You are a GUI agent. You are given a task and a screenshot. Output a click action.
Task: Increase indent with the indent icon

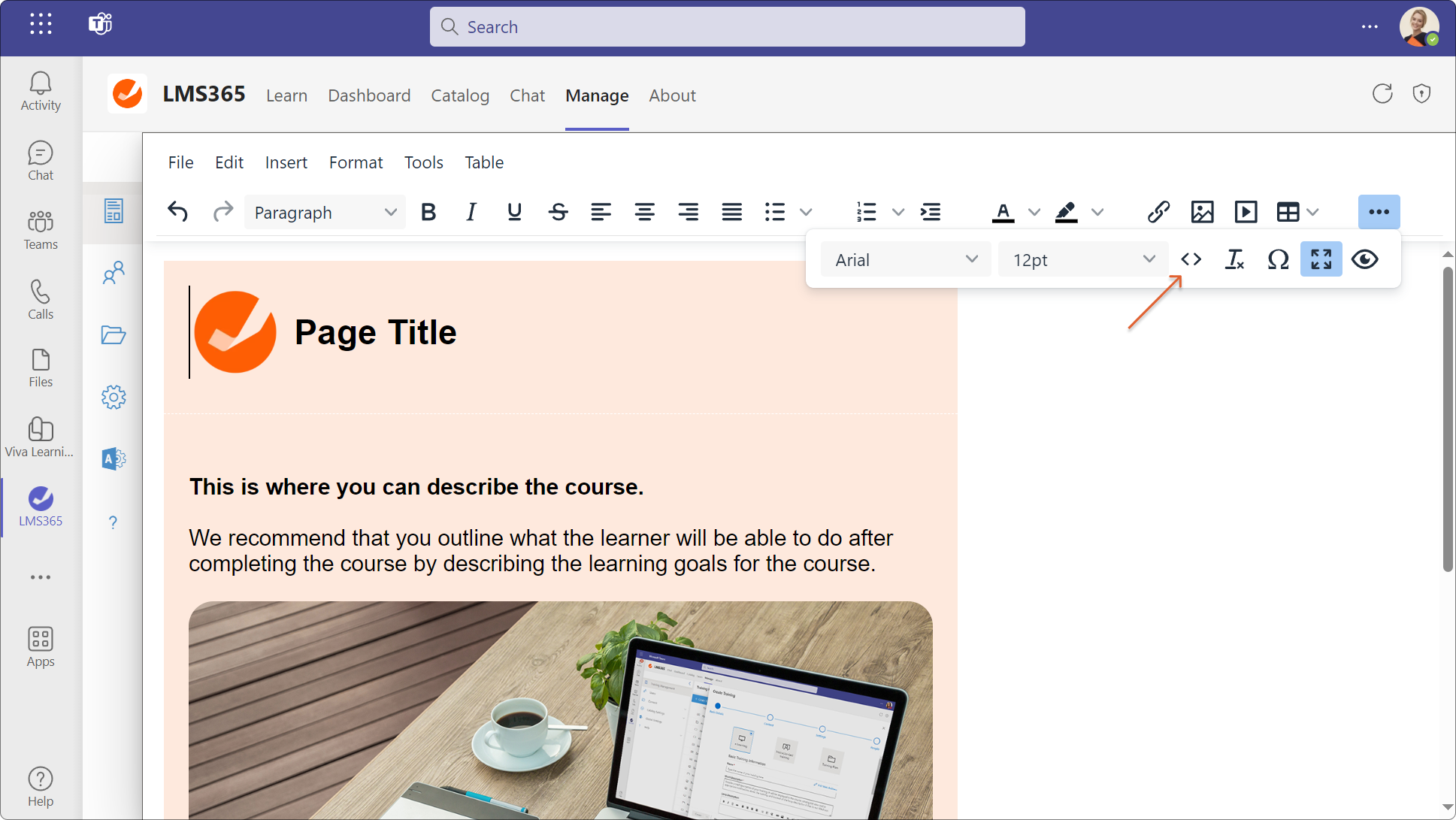tap(931, 212)
